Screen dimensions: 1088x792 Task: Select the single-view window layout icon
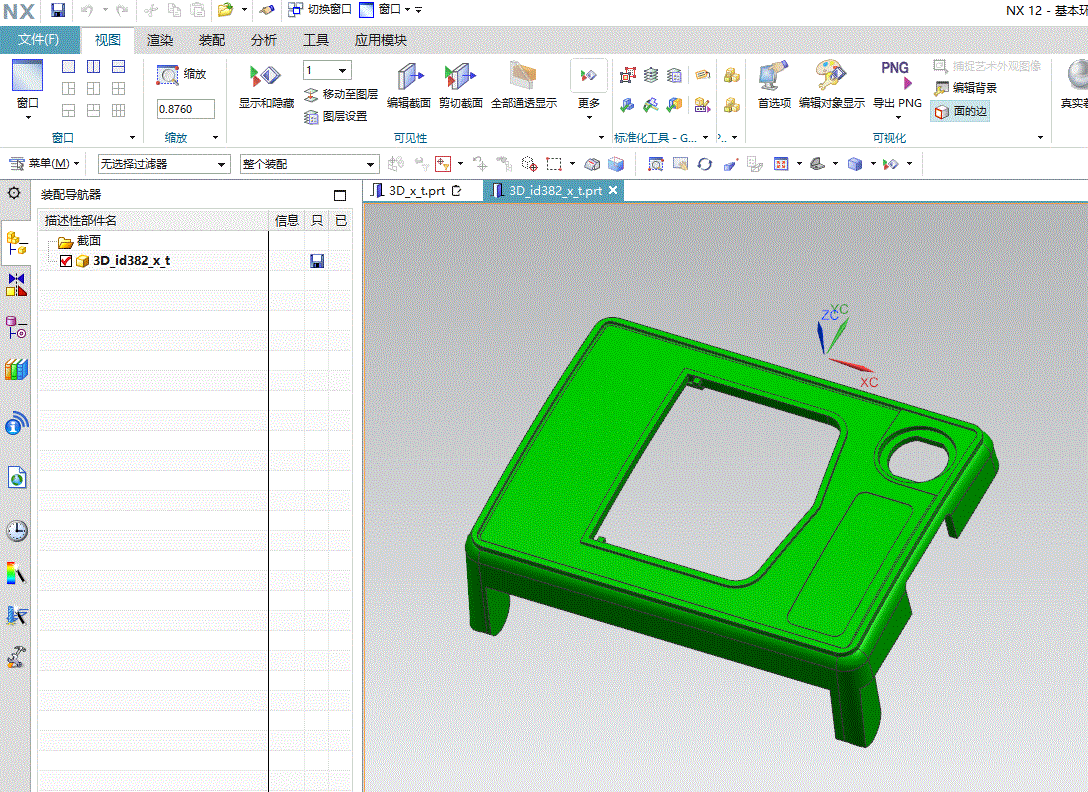tap(68, 67)
